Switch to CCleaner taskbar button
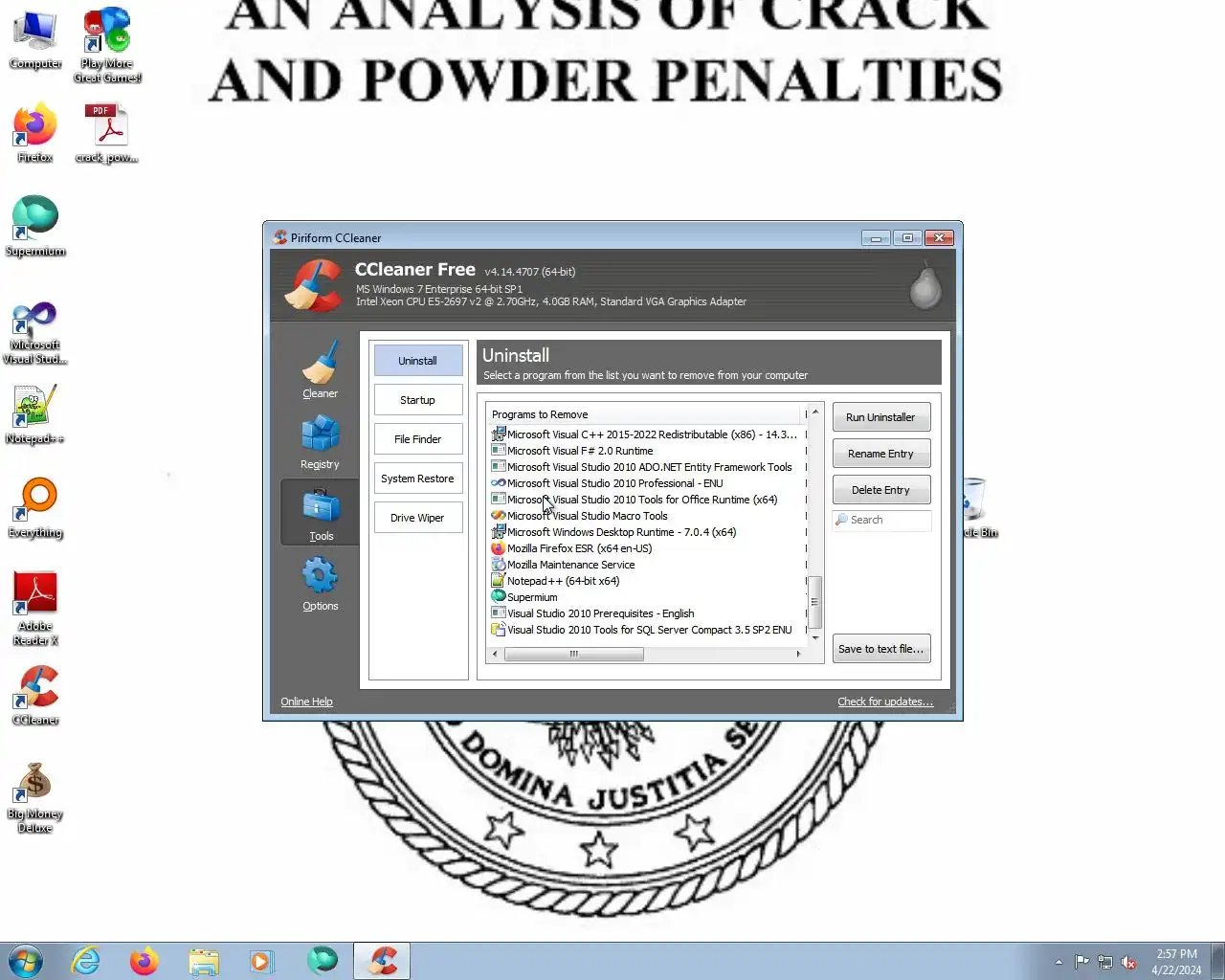Image resolution: width=1225 pixels, height=980 pixels. pos(382,961)
